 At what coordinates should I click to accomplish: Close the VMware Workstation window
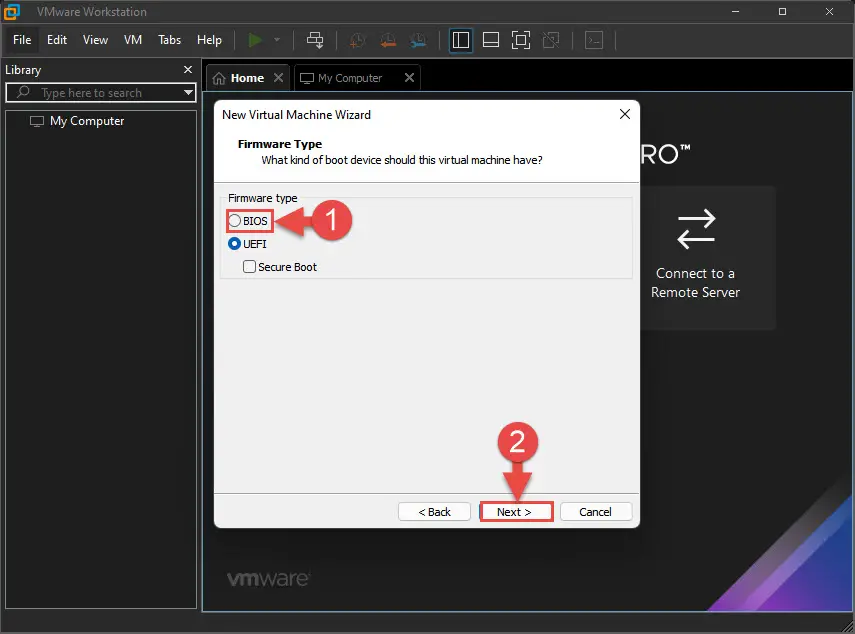pyautogui.click(x=829, y=11)
